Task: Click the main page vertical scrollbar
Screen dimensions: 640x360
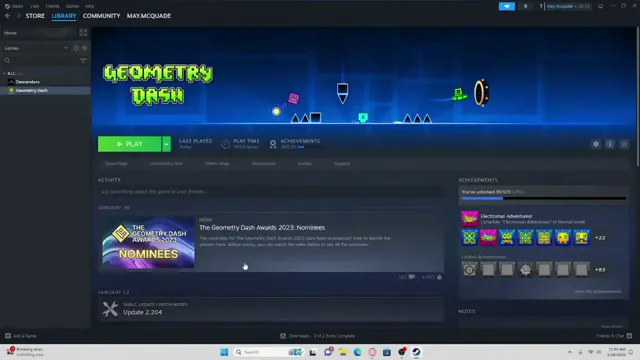Action: 638,97
